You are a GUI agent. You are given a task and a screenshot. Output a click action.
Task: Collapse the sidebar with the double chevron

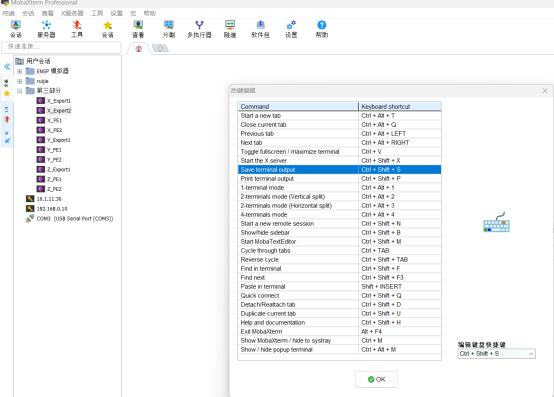[7, 66]
